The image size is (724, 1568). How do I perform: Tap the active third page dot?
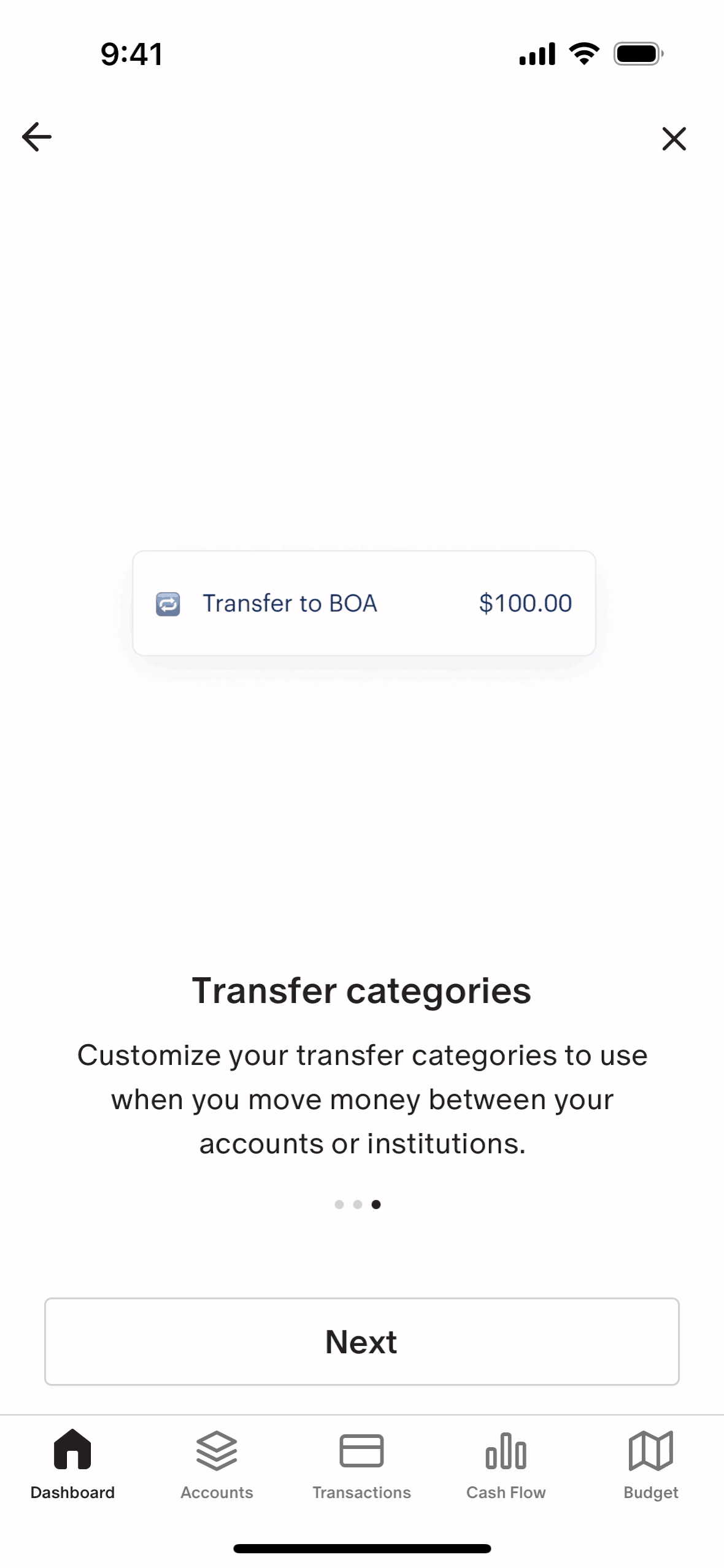point(376,1204)
